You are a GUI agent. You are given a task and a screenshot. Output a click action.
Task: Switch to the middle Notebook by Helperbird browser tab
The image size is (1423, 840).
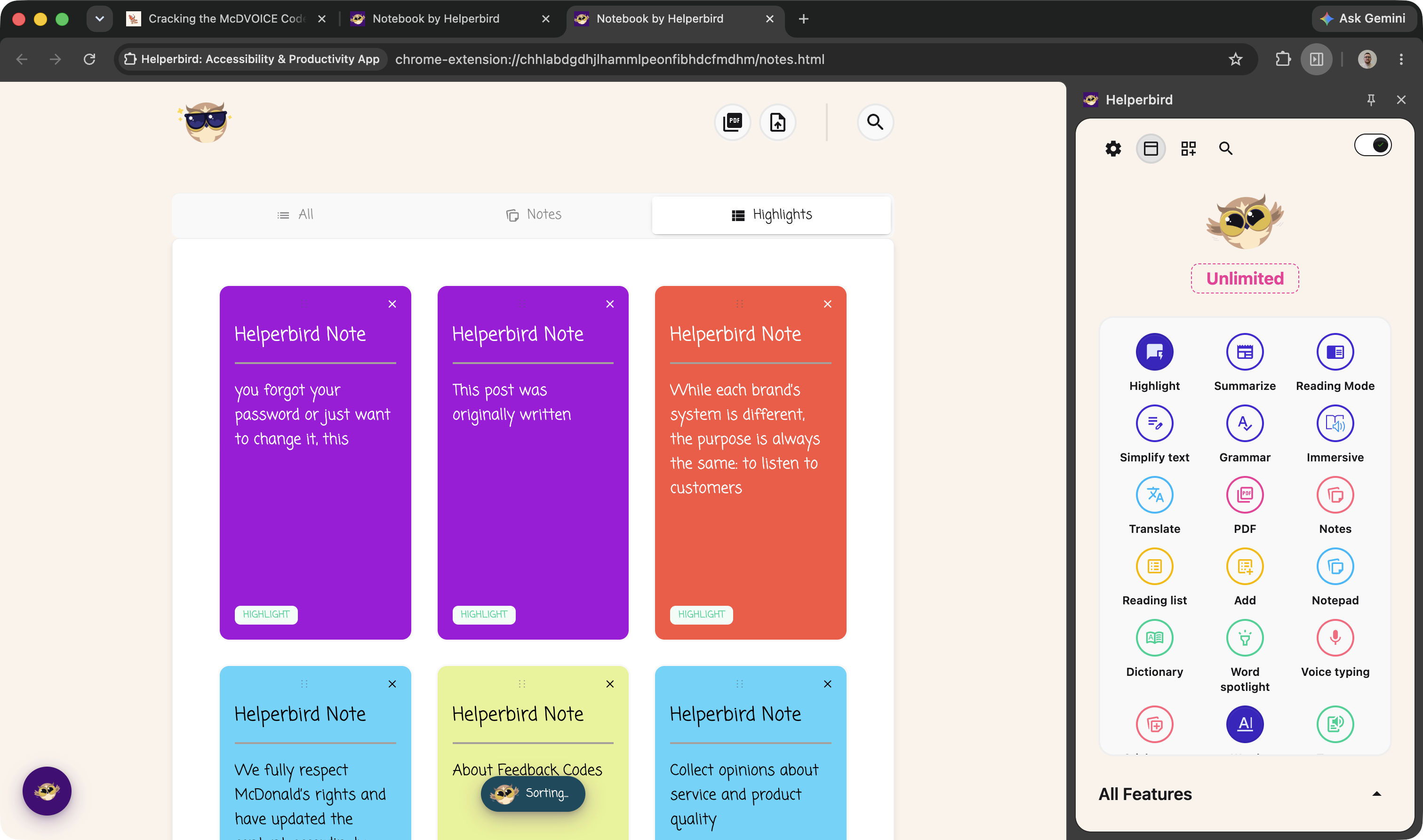(x=450, y=19)
